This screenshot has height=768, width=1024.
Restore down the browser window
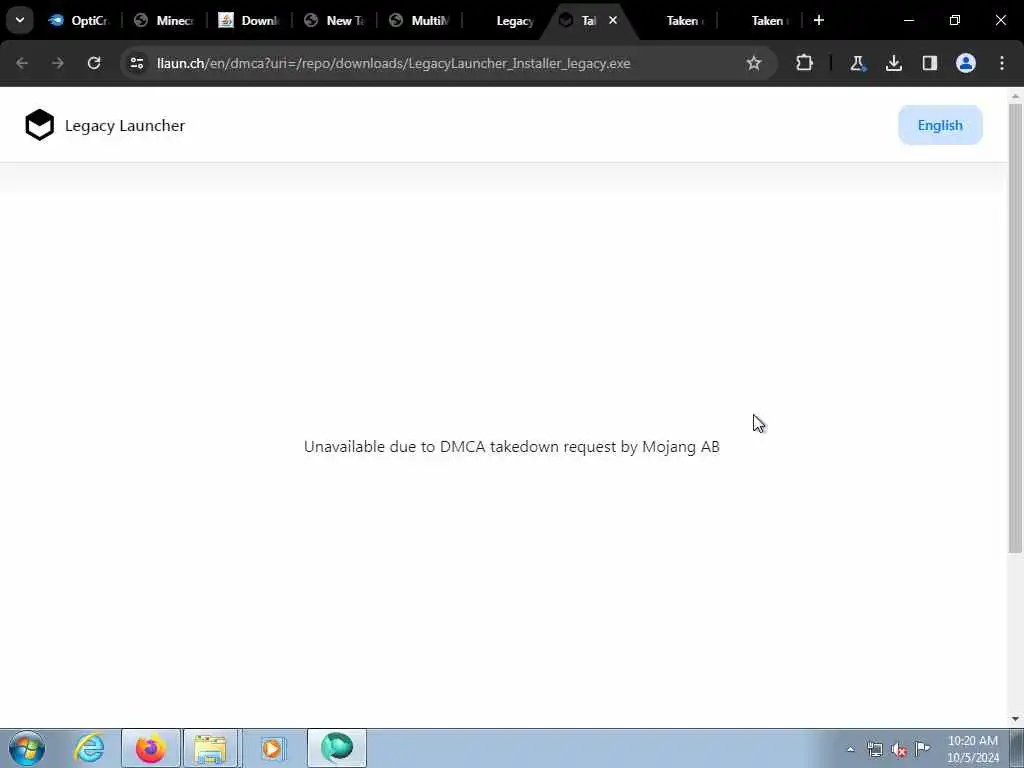tap(955, 20)
